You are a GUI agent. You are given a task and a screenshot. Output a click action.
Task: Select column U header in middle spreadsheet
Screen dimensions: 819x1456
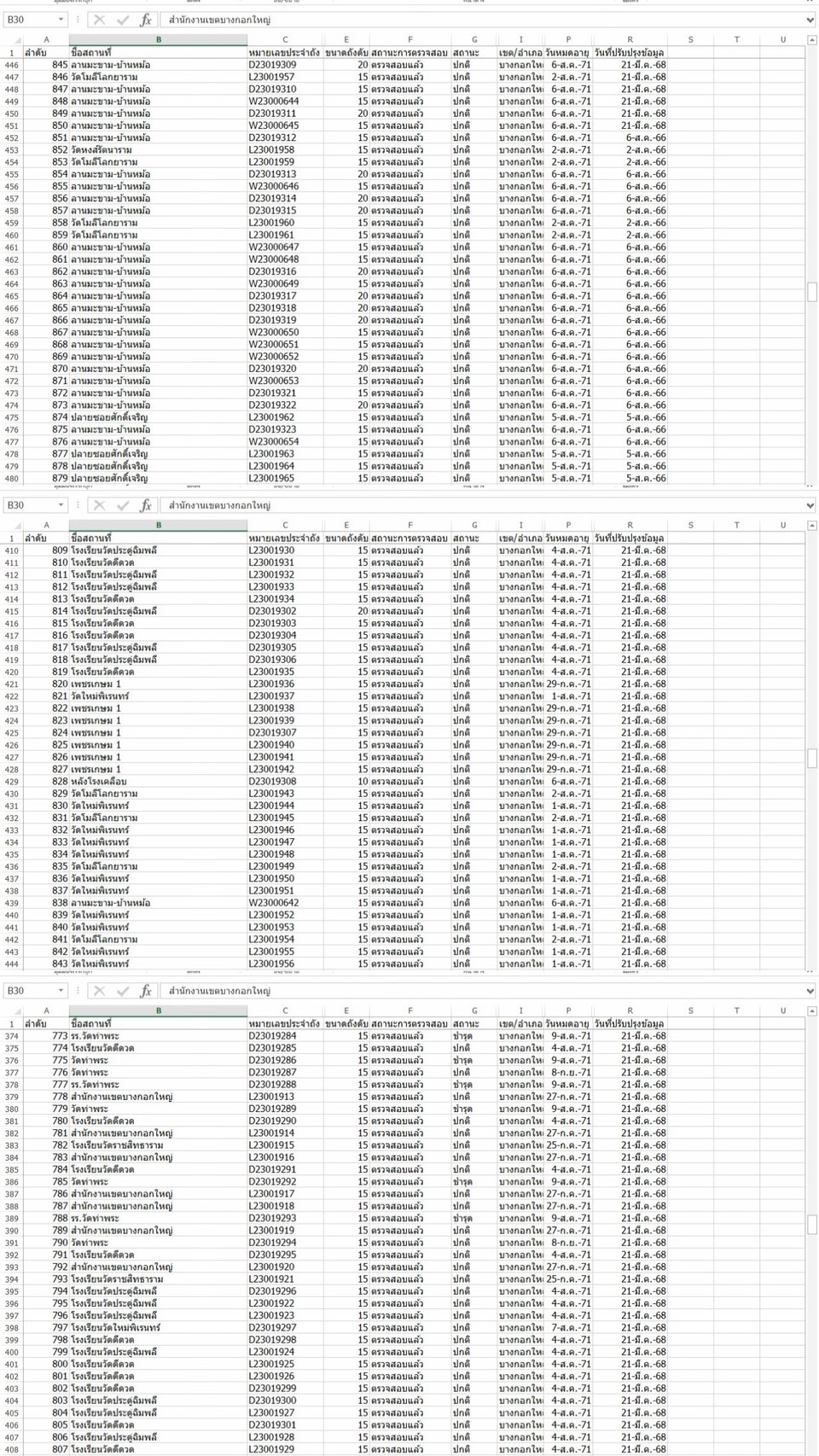(782, 525)
